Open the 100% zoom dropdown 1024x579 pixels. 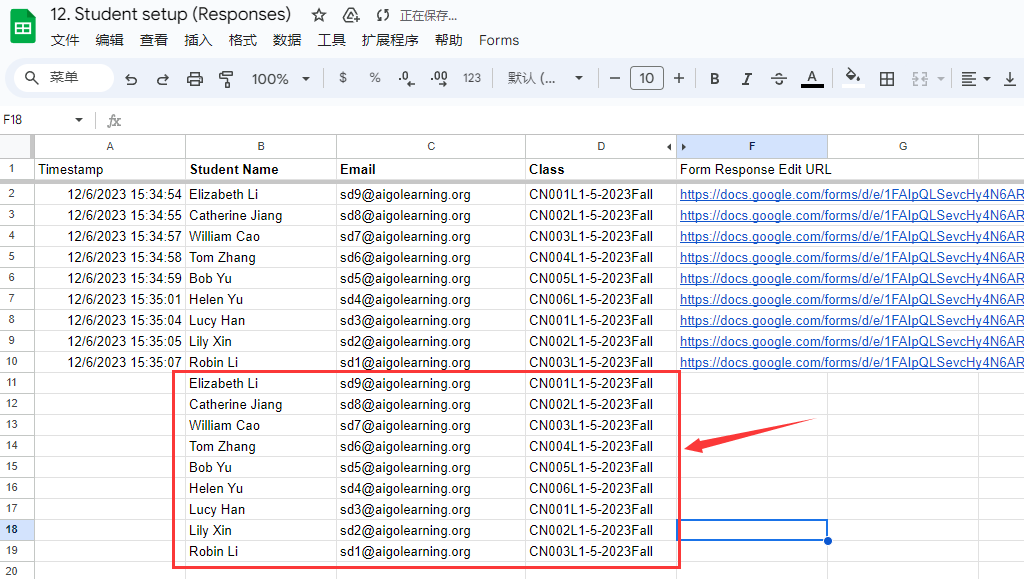(x=281, y=79)
